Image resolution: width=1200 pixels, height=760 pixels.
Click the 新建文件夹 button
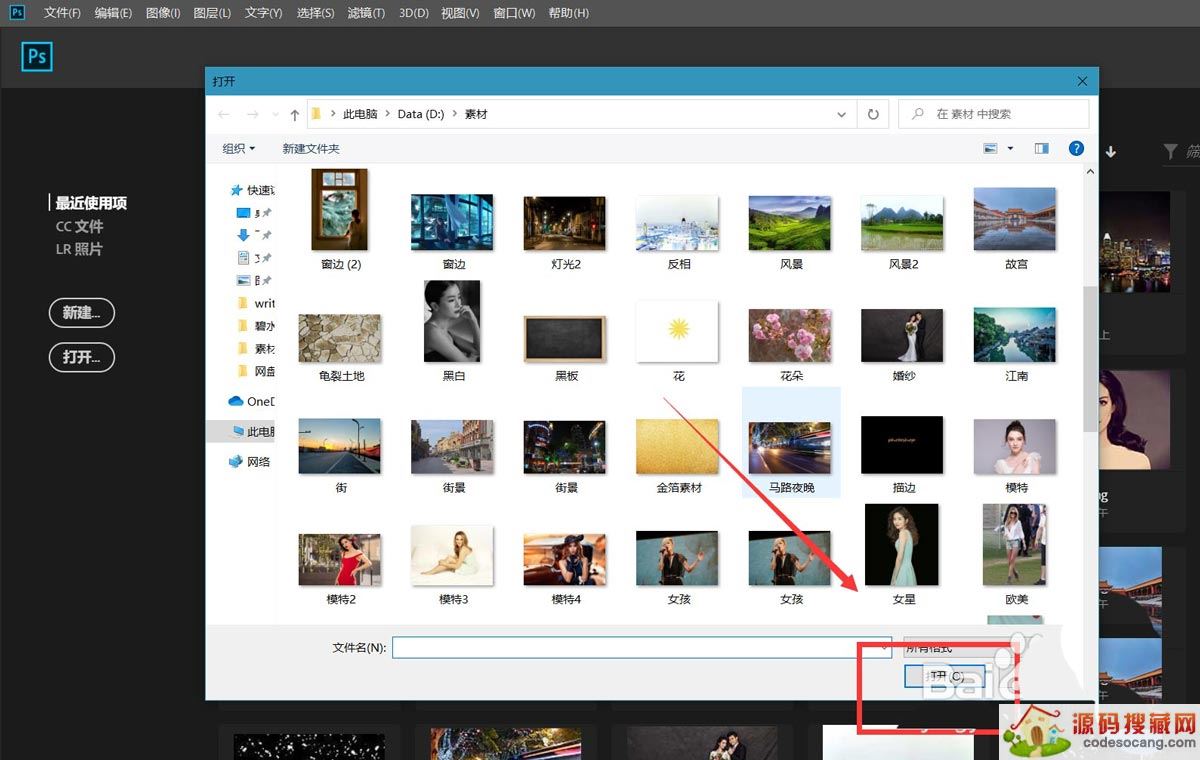(x=311, y=148)
